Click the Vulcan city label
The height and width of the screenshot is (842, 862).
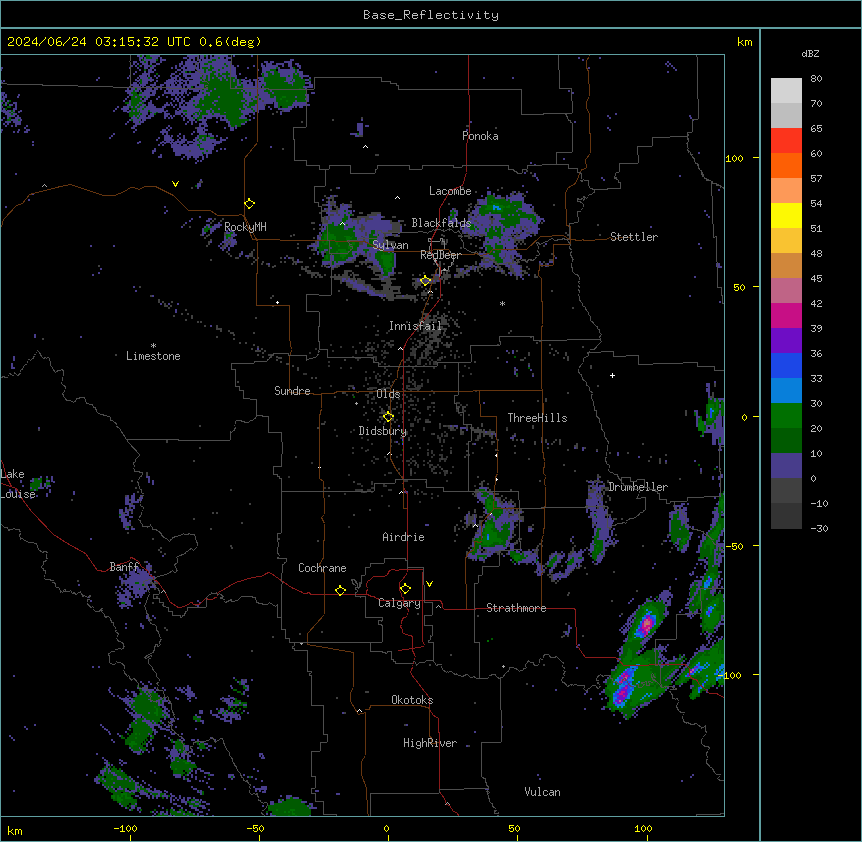[x=542, y=792]
